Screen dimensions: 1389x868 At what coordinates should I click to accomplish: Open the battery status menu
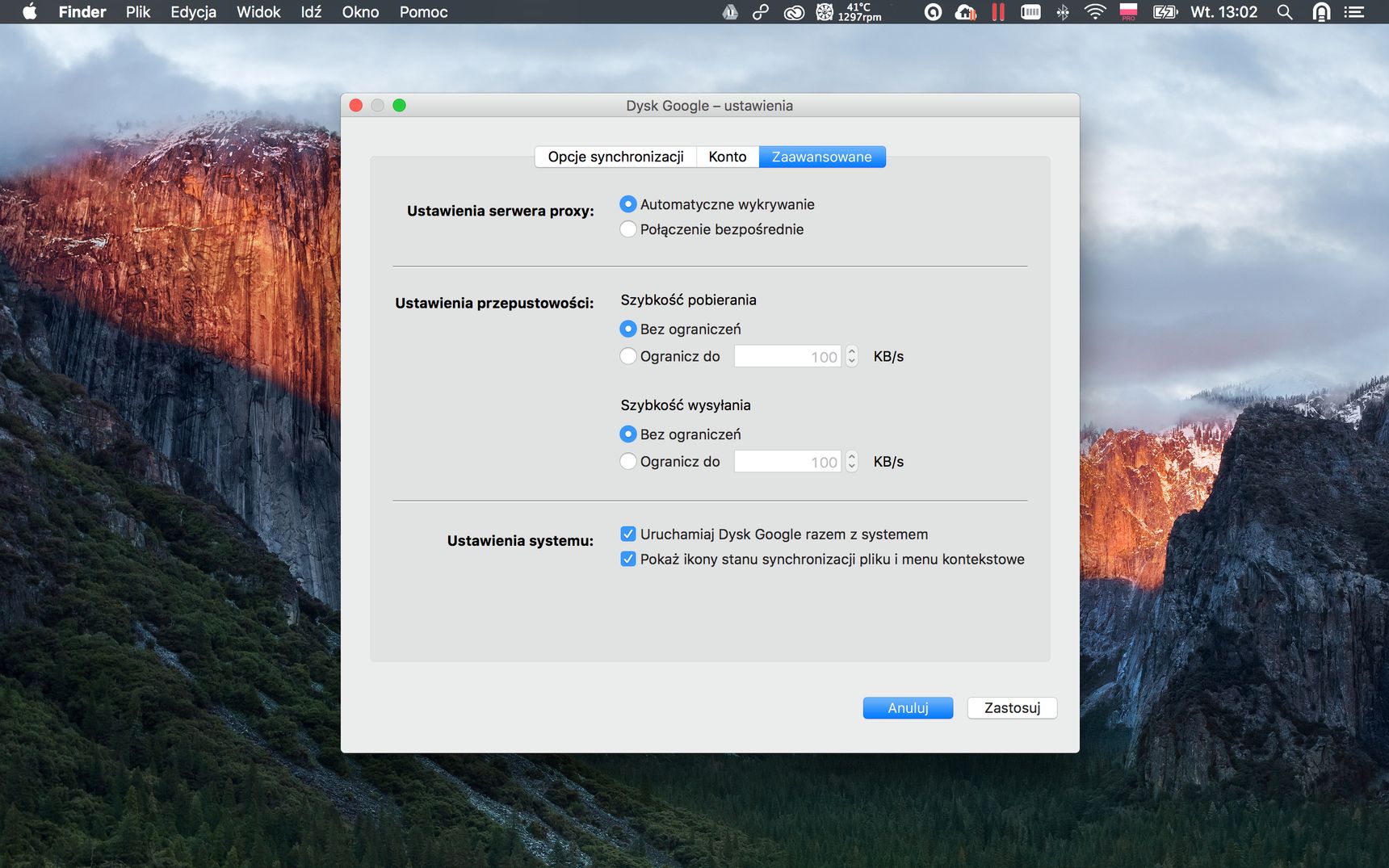point(1165,12)
